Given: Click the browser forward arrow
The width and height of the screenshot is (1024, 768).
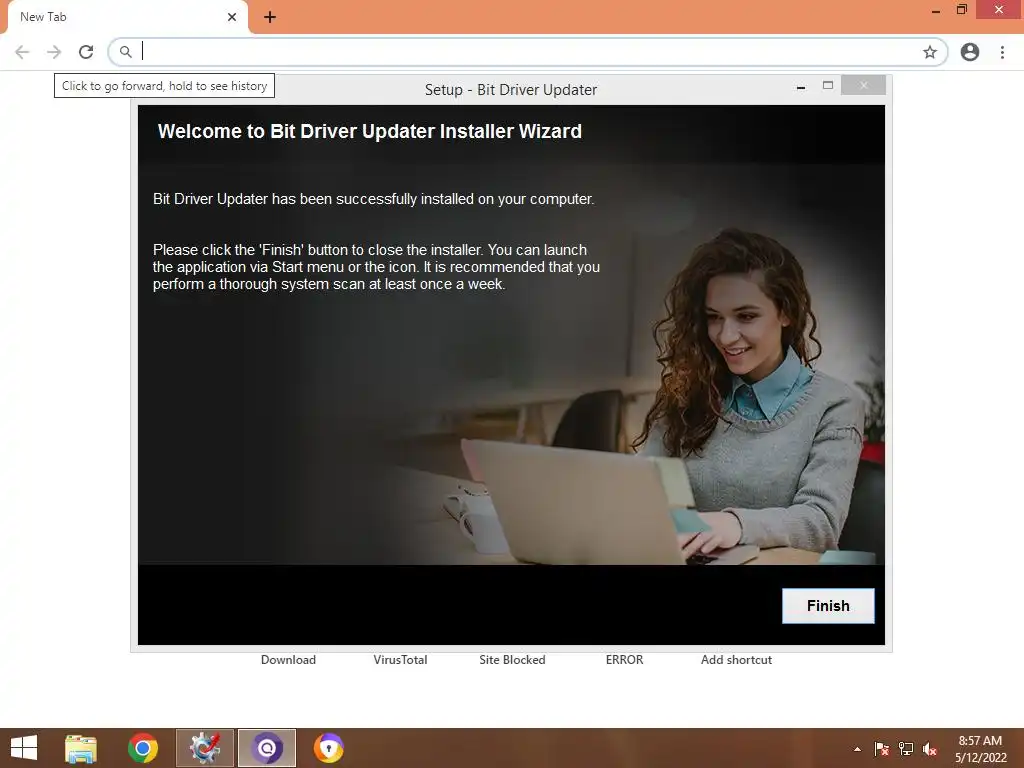Looking at the screenshot, I should coord(54,52).
